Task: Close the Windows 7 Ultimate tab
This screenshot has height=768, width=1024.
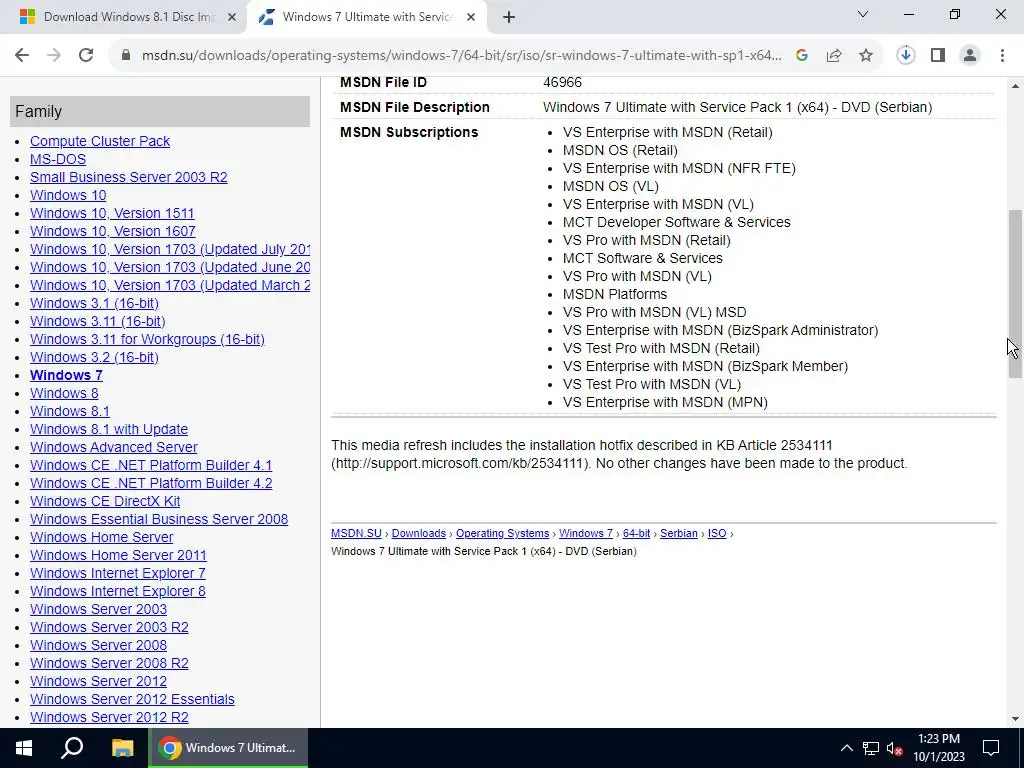Action: tap(471, 17)
